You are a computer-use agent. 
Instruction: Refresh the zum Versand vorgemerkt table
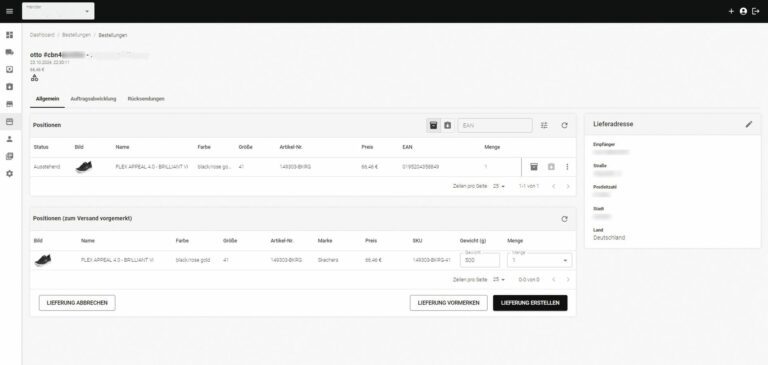tap(564, 219)
